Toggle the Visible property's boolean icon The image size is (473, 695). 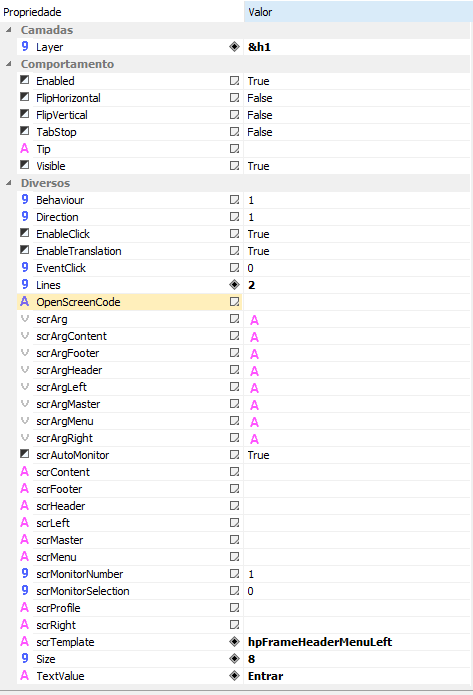[x=25, y=165]
